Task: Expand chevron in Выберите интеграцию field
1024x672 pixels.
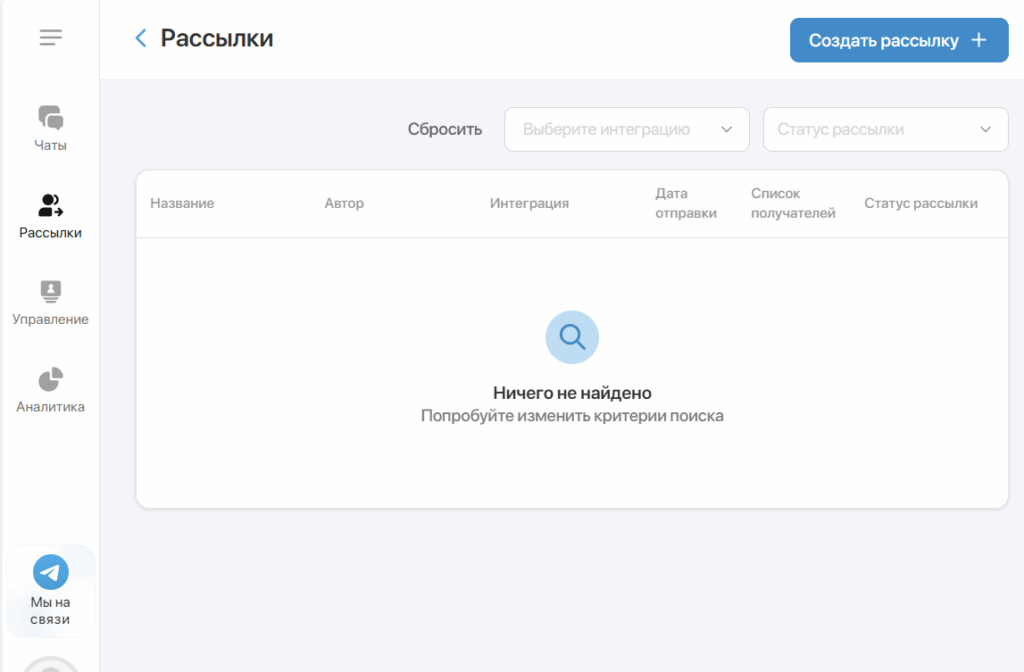Action: pos(726,129)
